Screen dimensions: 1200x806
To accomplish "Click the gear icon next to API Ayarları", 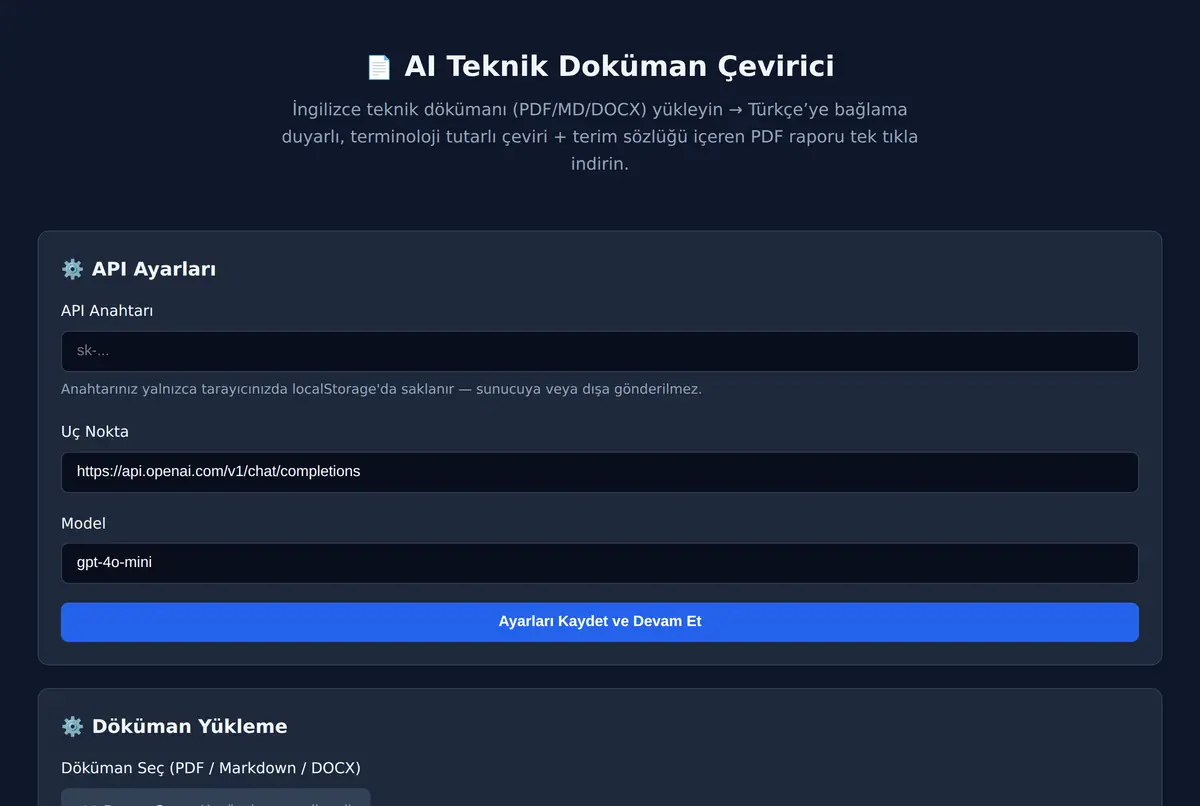I will (x=72, y=269).
